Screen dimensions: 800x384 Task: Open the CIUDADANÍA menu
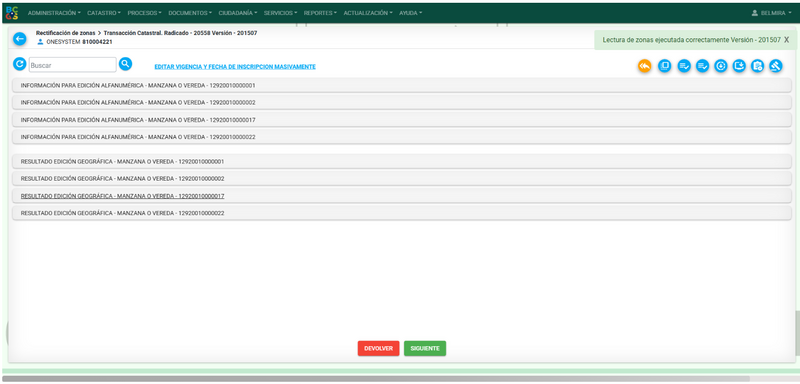[x=238, y=13]
